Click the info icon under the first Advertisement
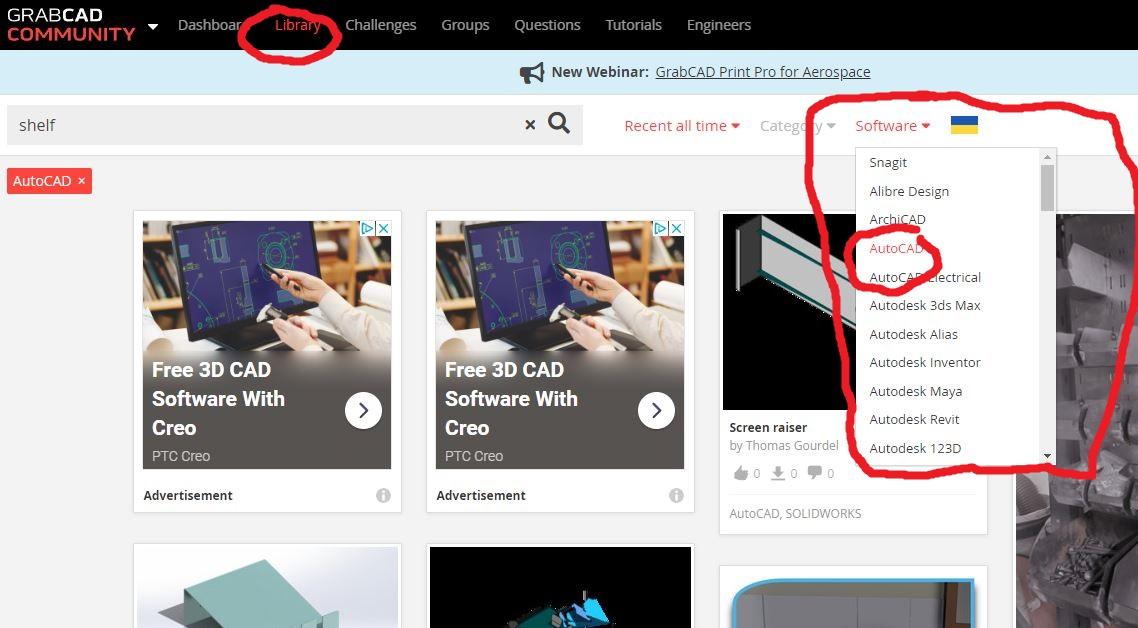 pyautogui.click(x=383, y=495)
